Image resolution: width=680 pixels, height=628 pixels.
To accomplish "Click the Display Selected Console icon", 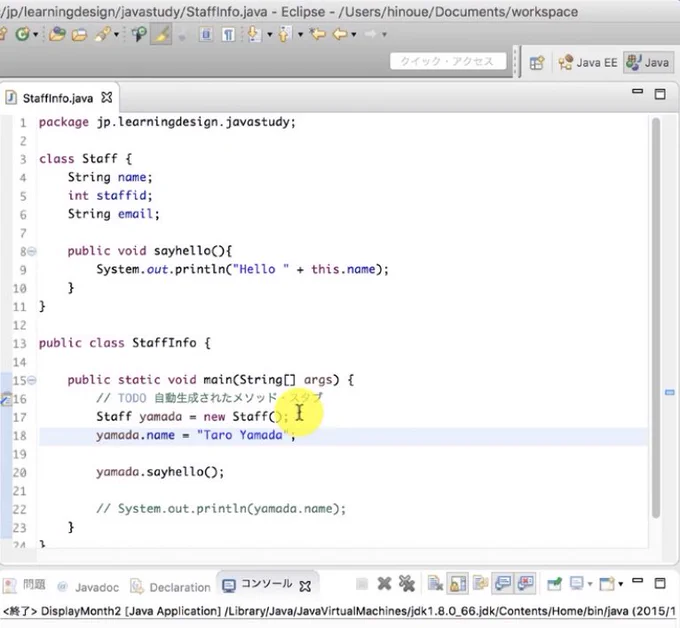I will tap(577, 584).
